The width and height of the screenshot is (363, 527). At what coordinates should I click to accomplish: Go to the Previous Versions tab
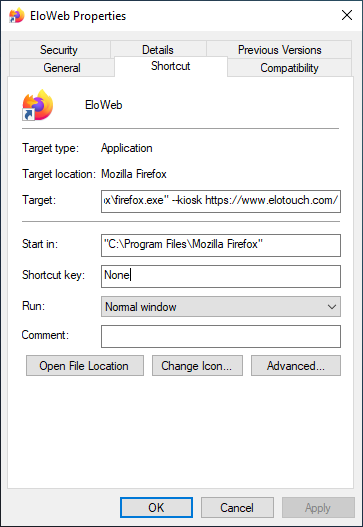click(x=279, y=50)
